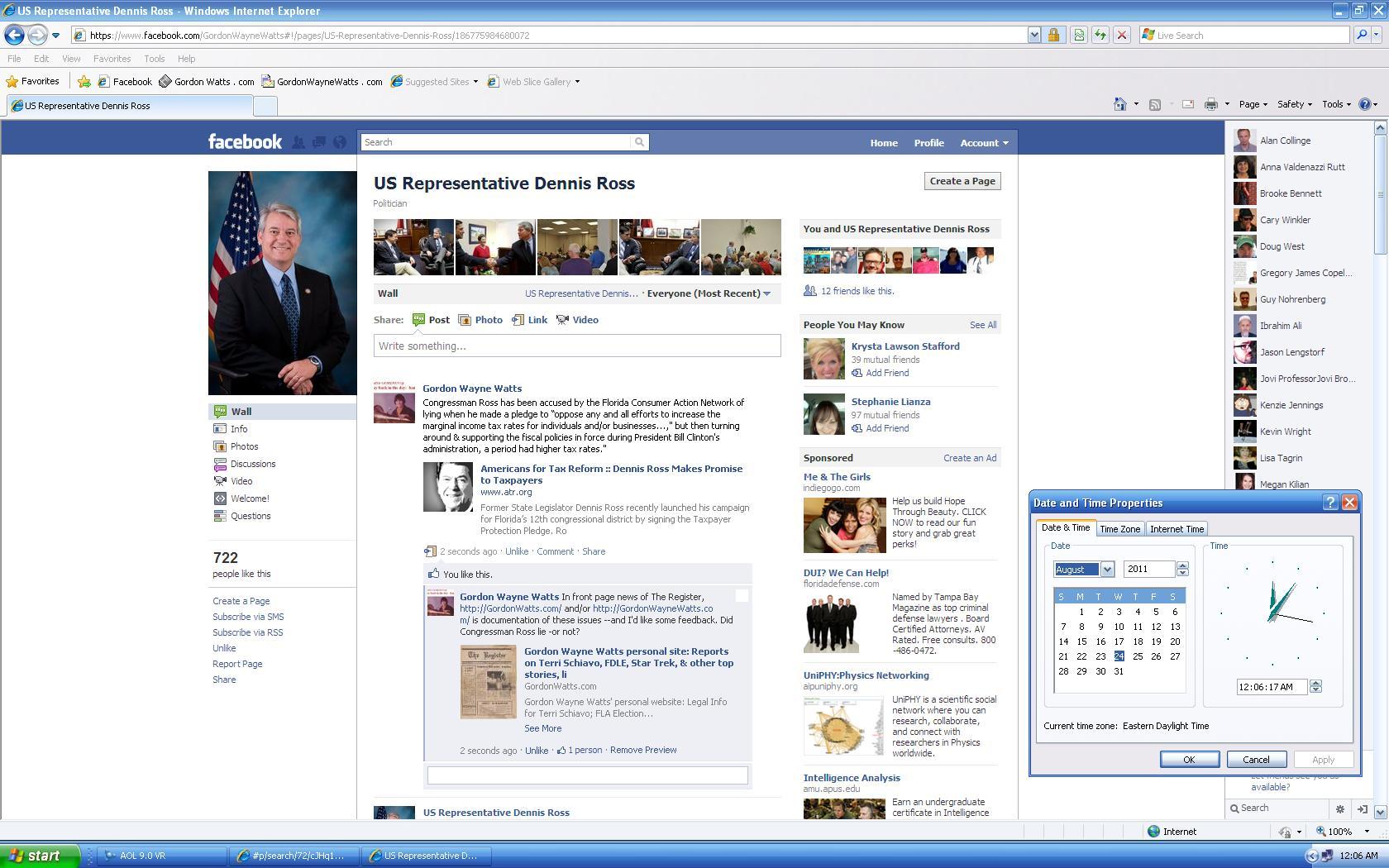Open the month dropdown showing August
Screen dimensions: 1389x868
(1107, 569)
